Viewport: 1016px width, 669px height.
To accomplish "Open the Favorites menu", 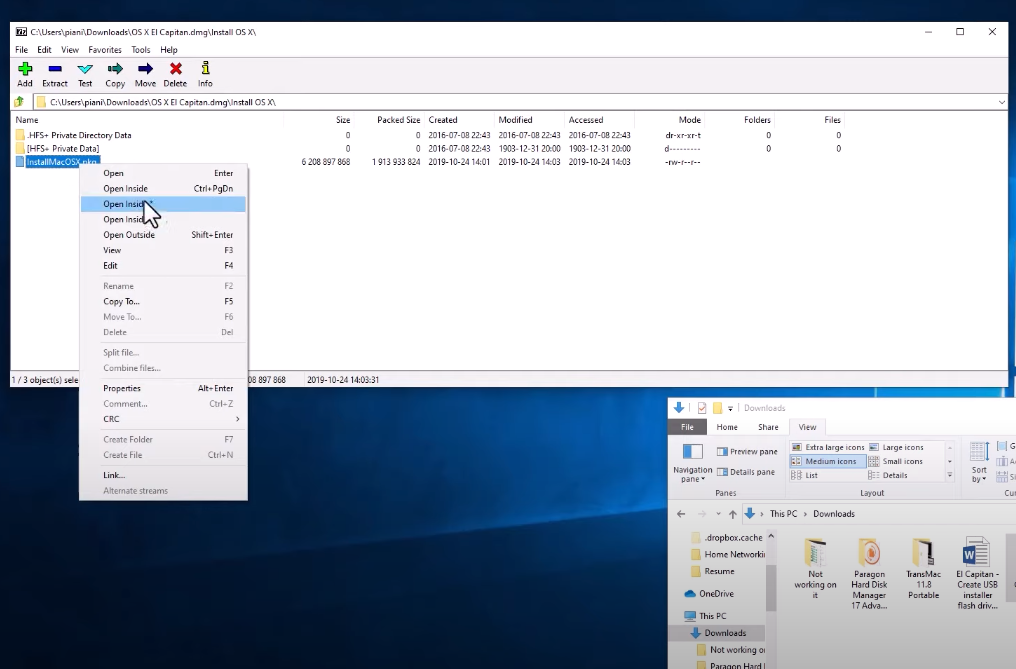I will click(x=105, y=49).
